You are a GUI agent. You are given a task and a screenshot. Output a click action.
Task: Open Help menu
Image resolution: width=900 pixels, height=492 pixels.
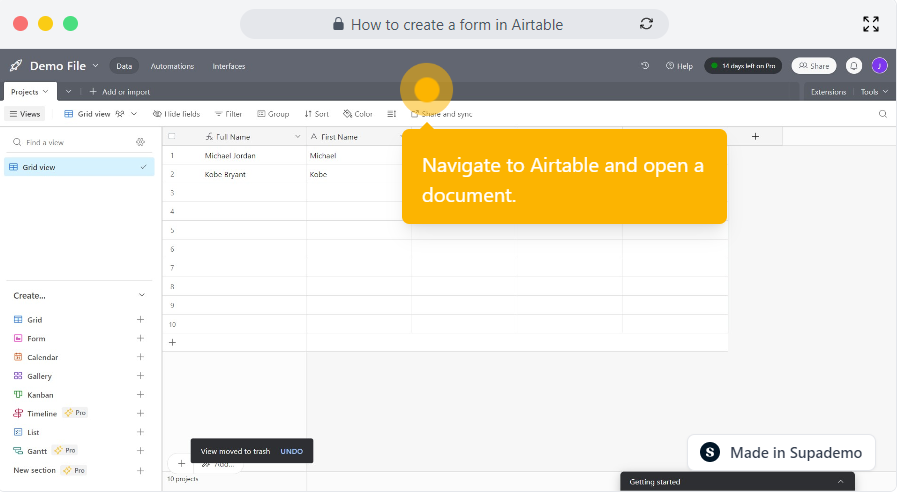pyautogui.click(x=679, y=66)
